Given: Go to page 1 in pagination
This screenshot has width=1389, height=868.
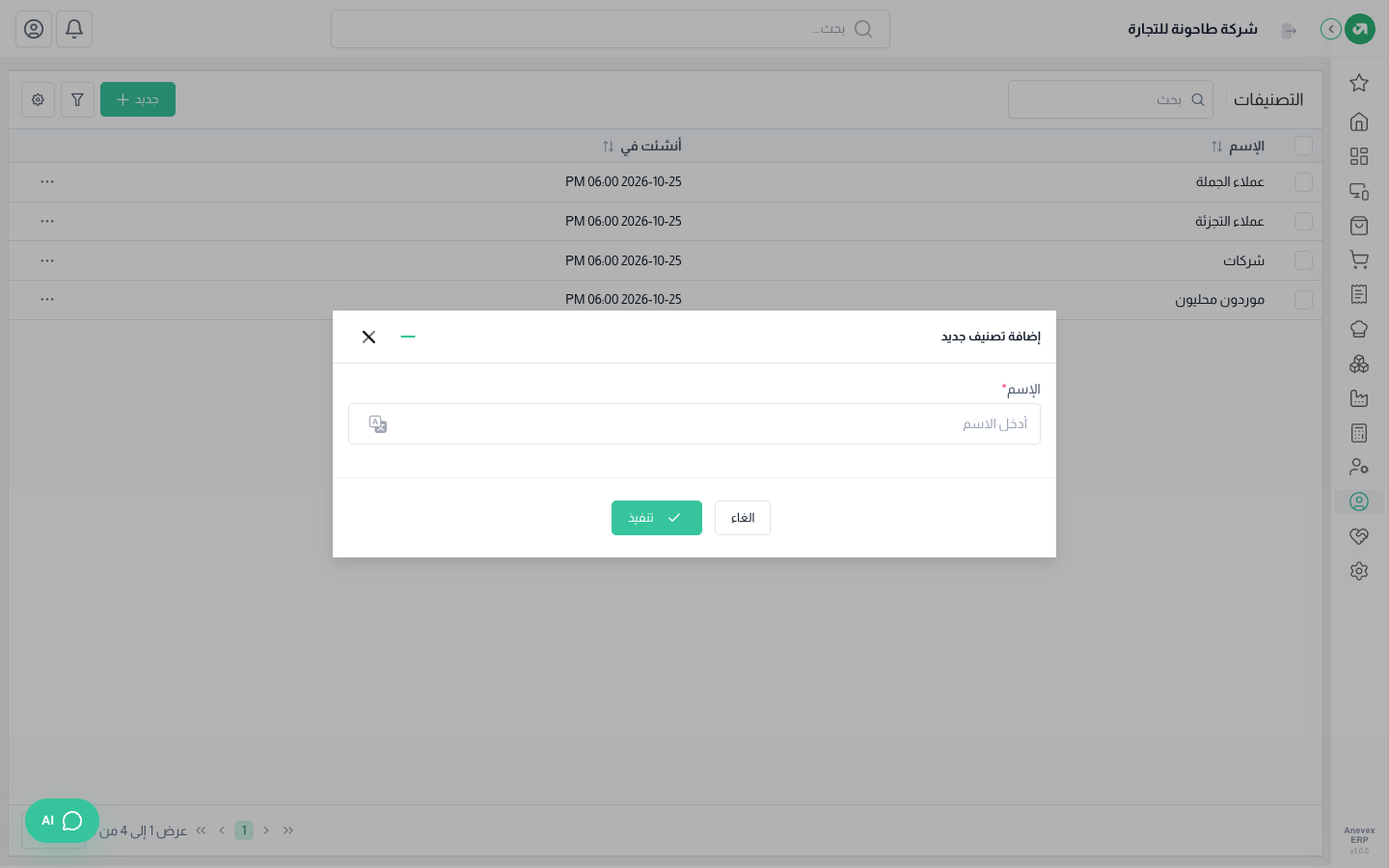Looking at the screenshot, I should tap(244, 830).
